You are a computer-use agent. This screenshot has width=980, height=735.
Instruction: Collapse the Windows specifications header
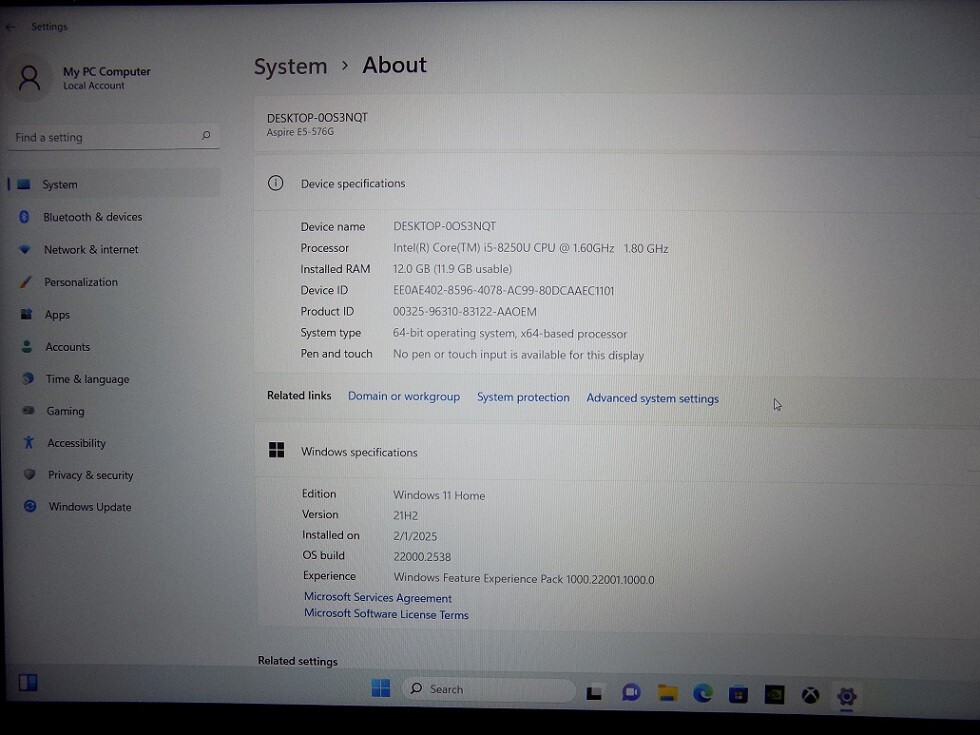tap(616, 451)
